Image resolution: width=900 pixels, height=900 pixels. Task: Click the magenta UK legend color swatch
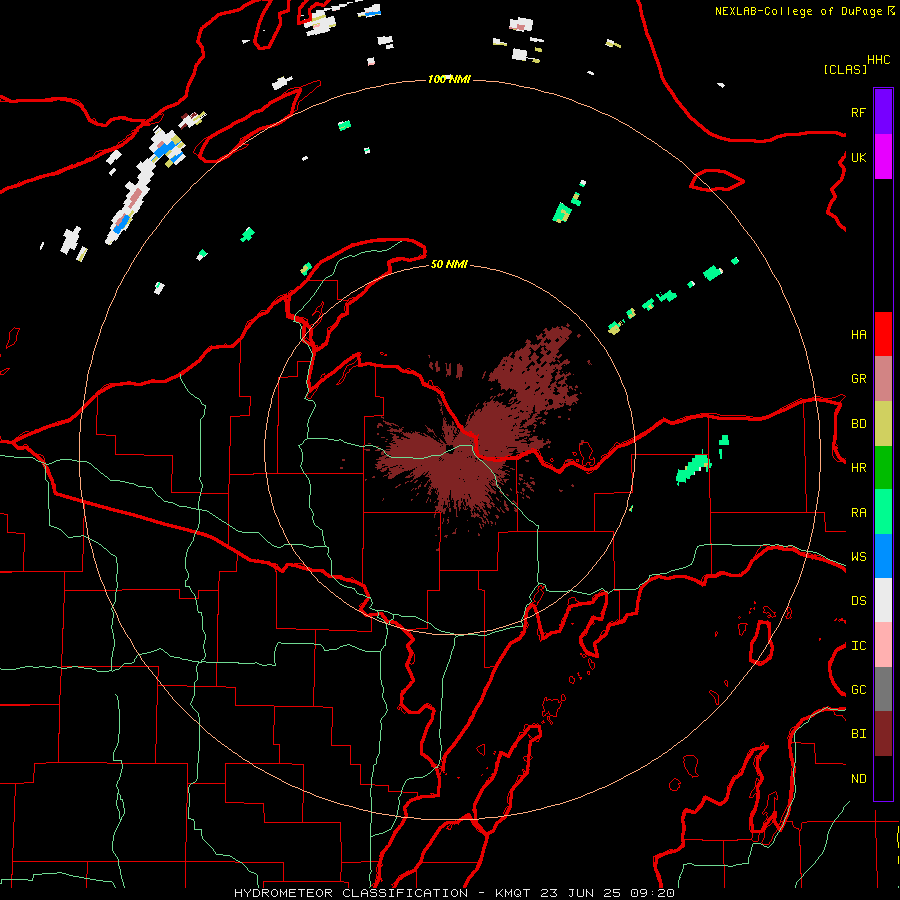883,157
